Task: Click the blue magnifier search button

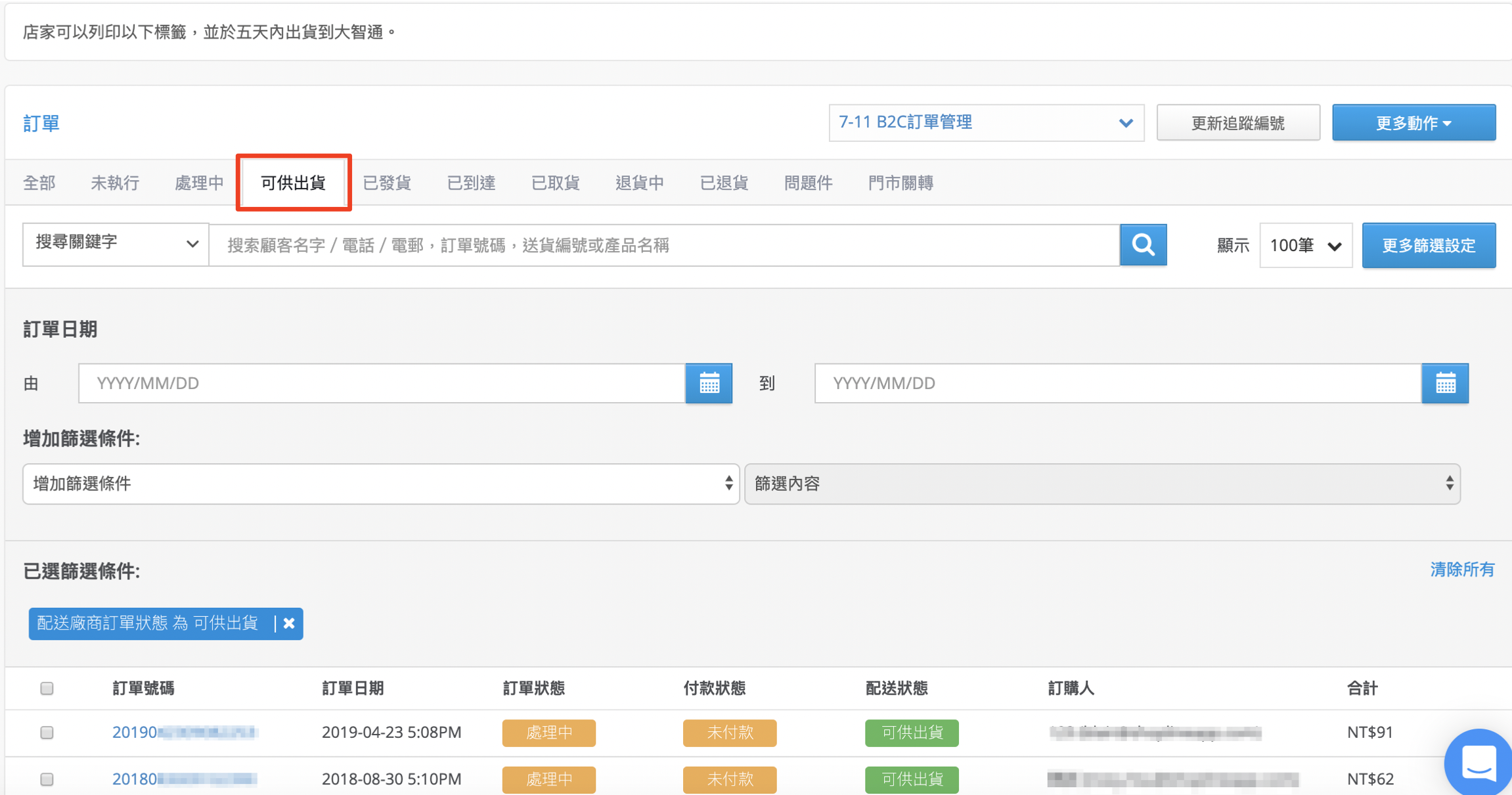Action: coord(1143,245)
